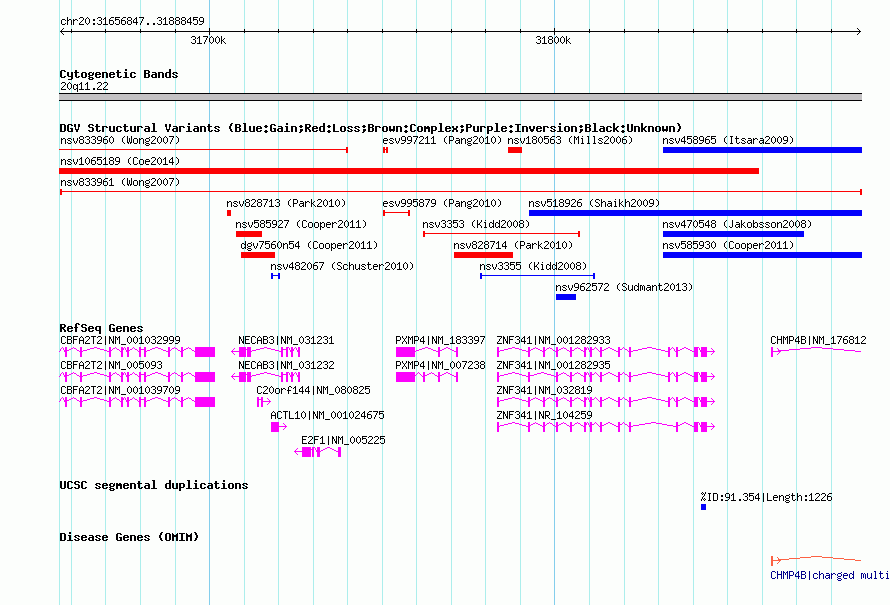
Task: Select the esv995879 (Pang2010) red interval
Action: (396, 213)
